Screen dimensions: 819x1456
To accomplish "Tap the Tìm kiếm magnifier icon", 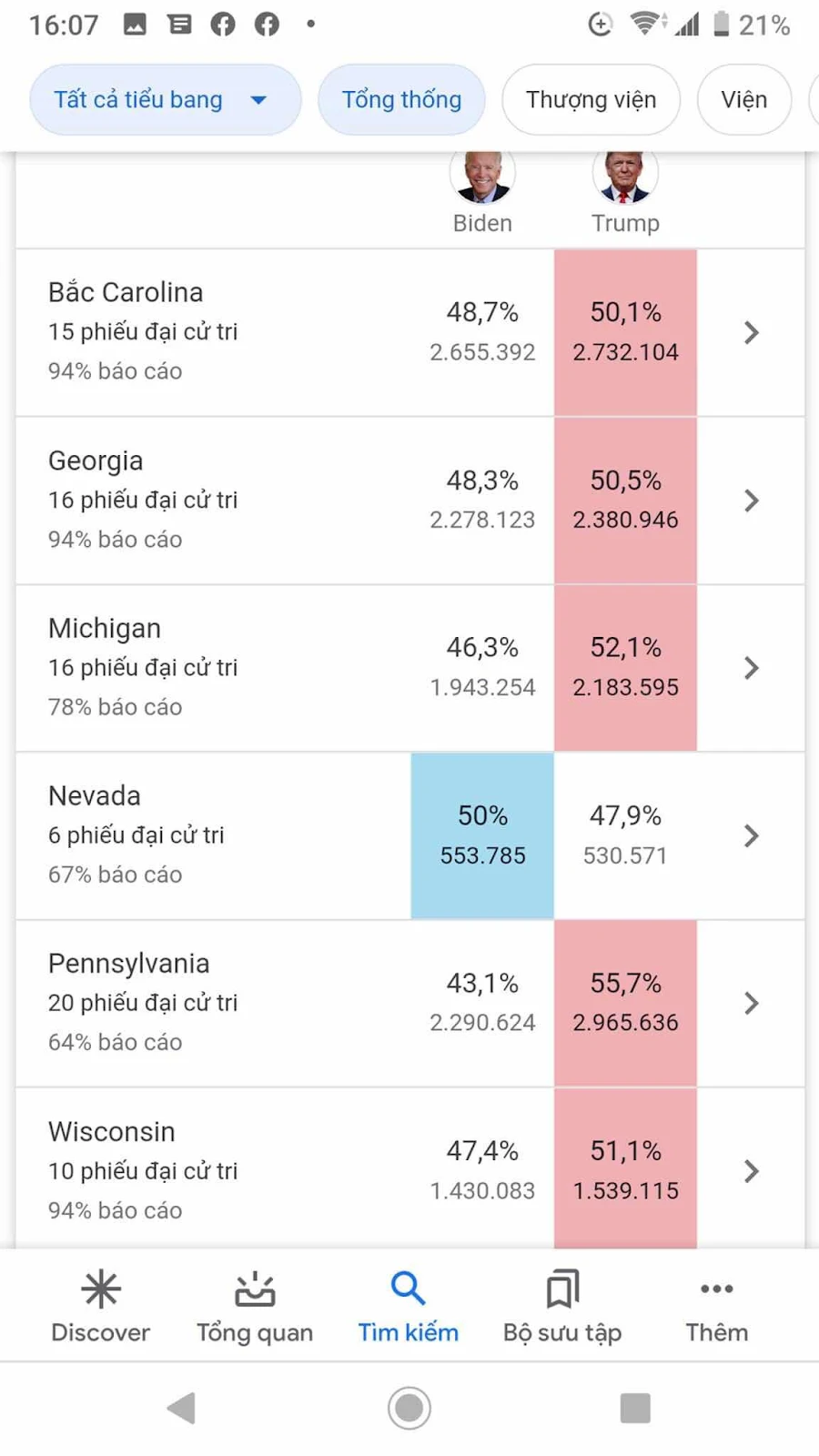I will tap(408, 1289).
